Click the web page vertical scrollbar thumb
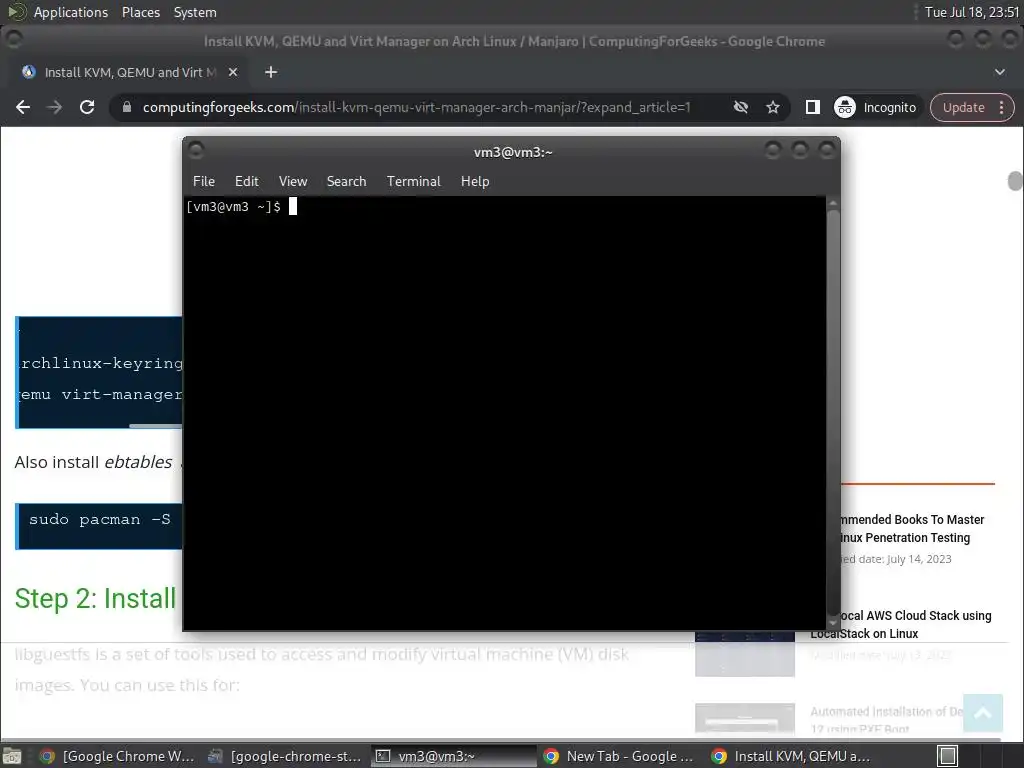The image size is (1024, 768). pos(1015,181)
